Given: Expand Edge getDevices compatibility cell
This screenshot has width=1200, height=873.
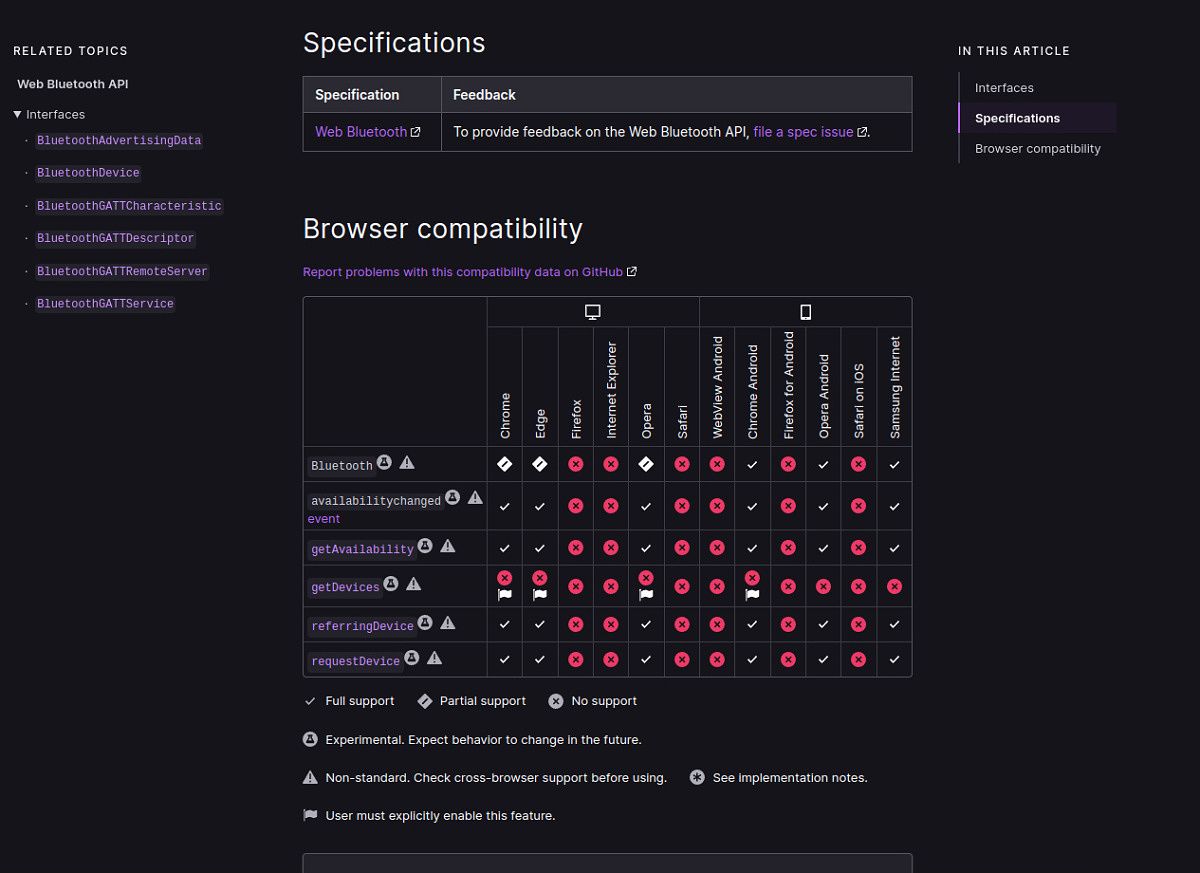Looking at the screenshot, I should point(540,586).
